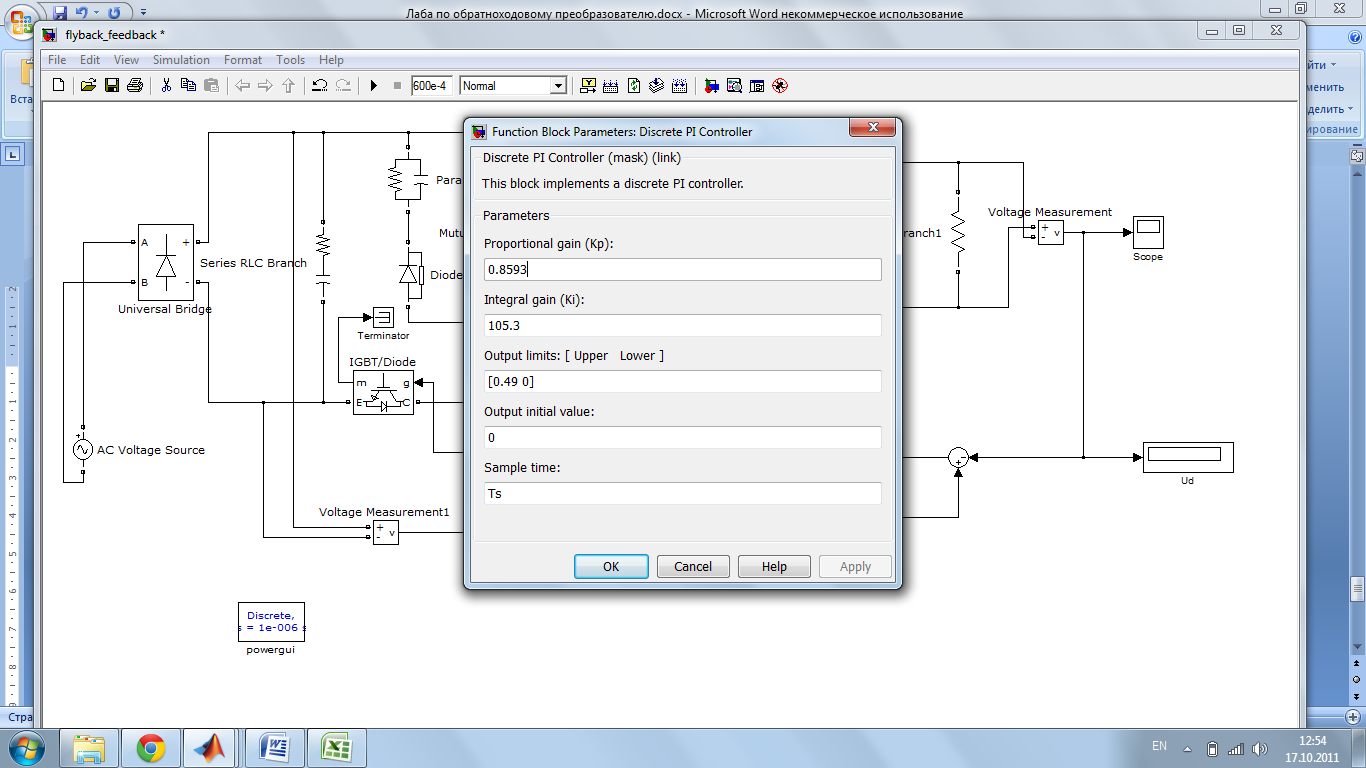The width and height of the screenshot is (1366, 768).
Task: Stop the simulation square button
Action: [x=397, y=86]
